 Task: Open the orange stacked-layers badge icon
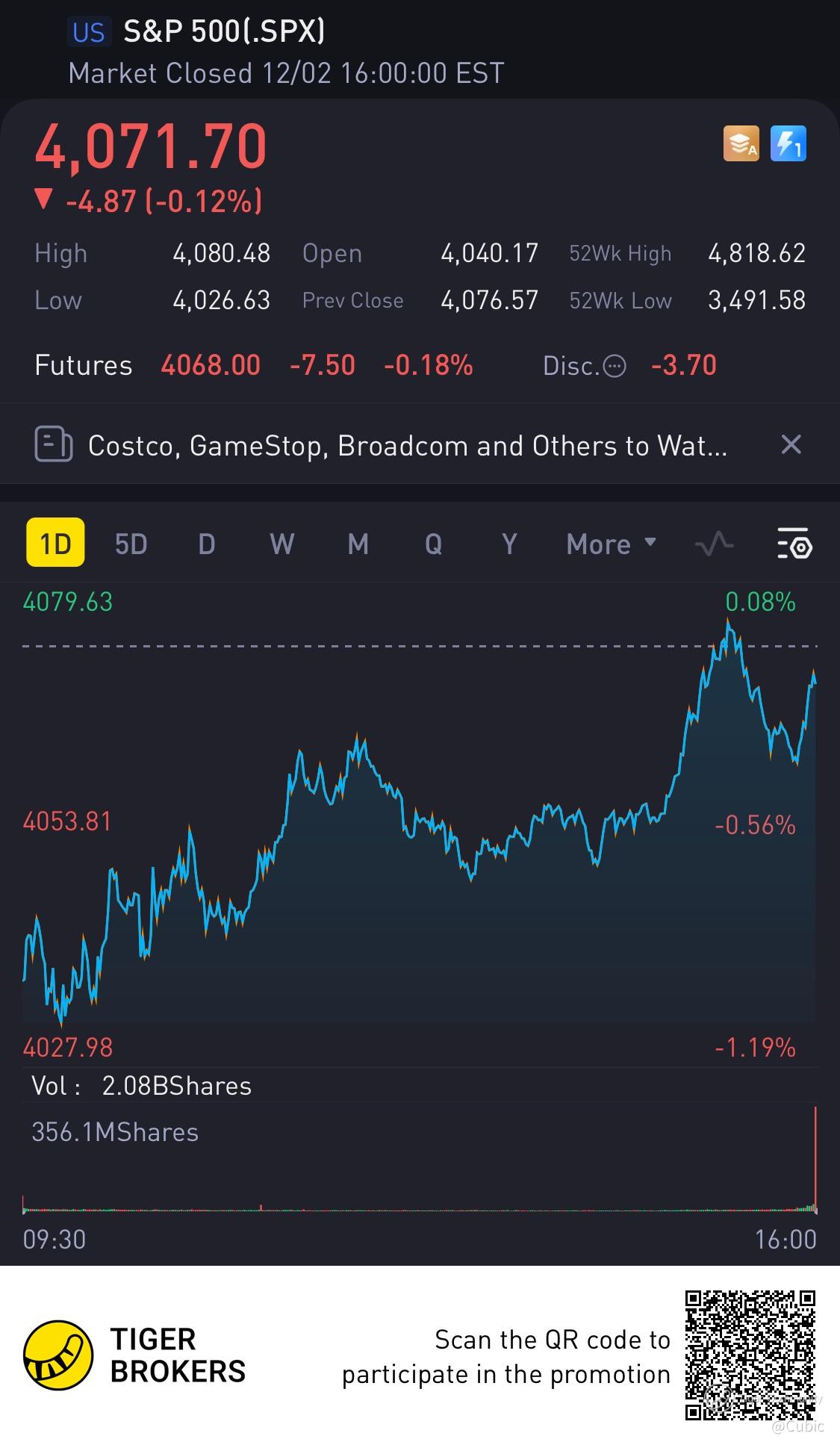click(x=741, y=144)
